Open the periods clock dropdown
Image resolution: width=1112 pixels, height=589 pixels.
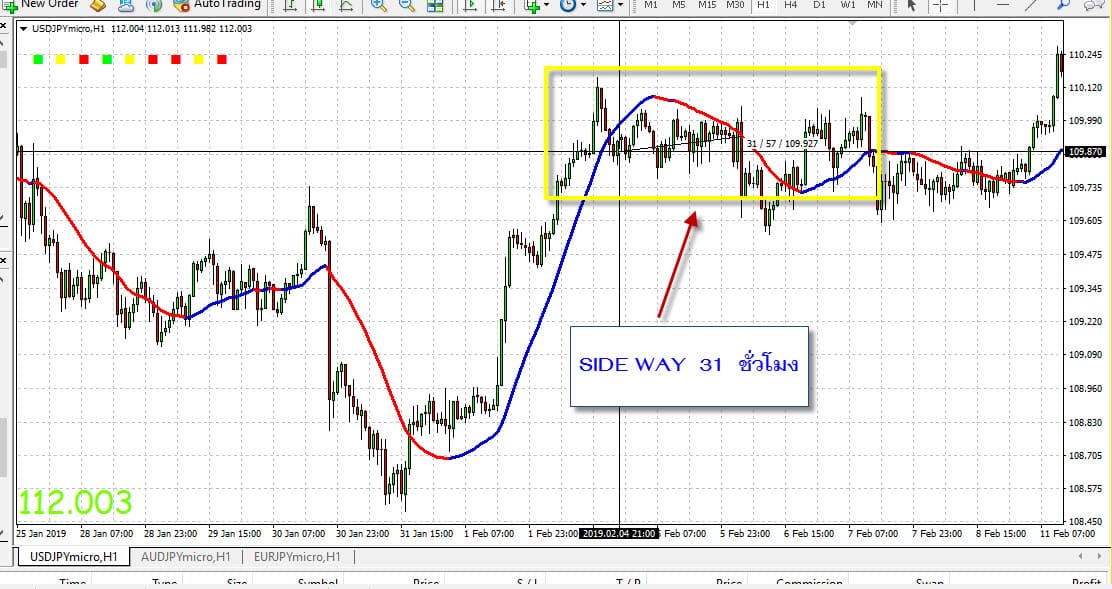583,6
